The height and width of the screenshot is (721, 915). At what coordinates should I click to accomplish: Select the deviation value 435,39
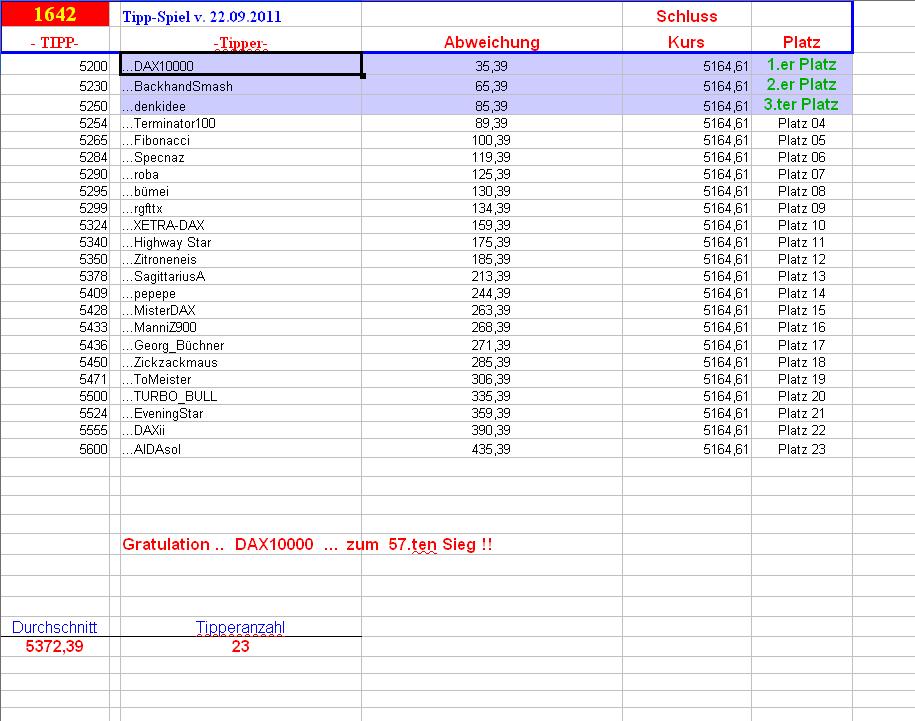pos(491,449)
